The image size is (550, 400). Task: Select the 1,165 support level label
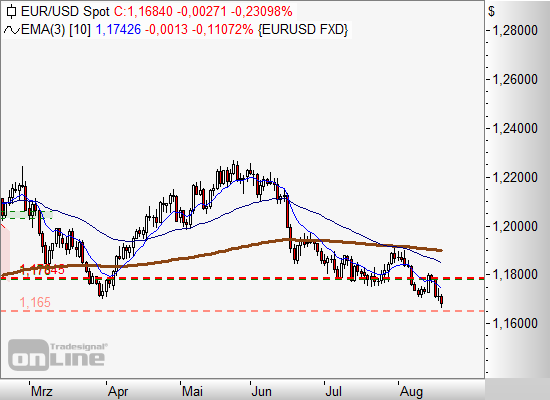pyautogui.click(x=35, y=302)
